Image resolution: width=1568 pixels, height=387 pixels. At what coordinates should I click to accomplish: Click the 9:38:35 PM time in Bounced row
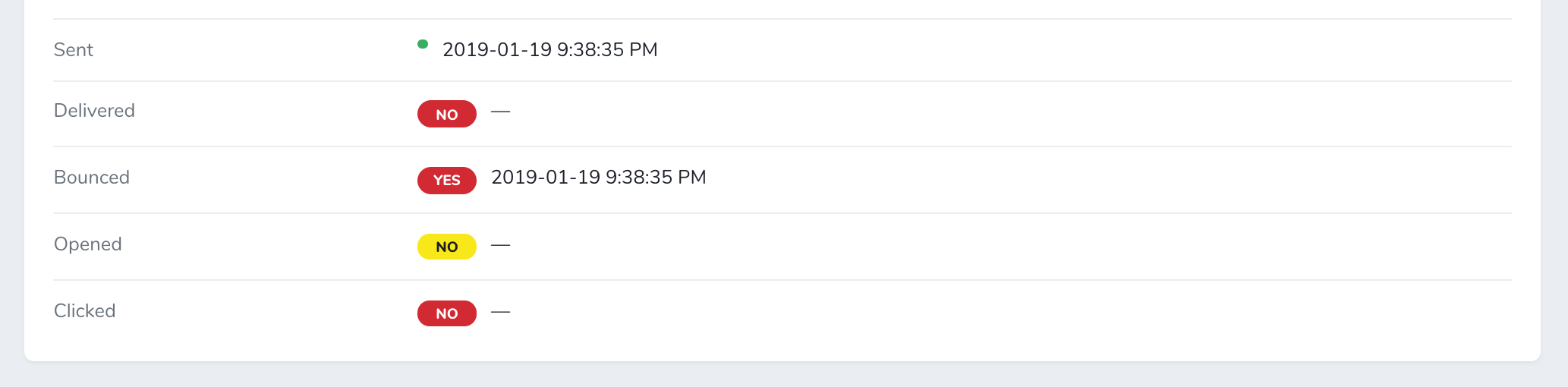656,178
